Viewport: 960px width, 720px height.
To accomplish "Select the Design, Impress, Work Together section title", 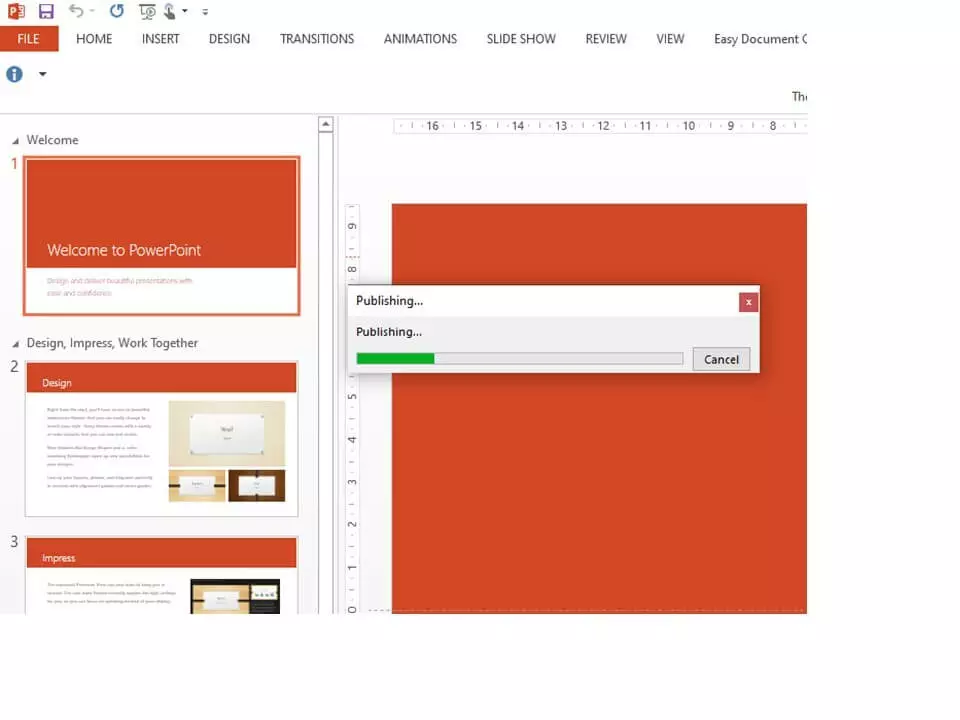I will tap(112, 343).
